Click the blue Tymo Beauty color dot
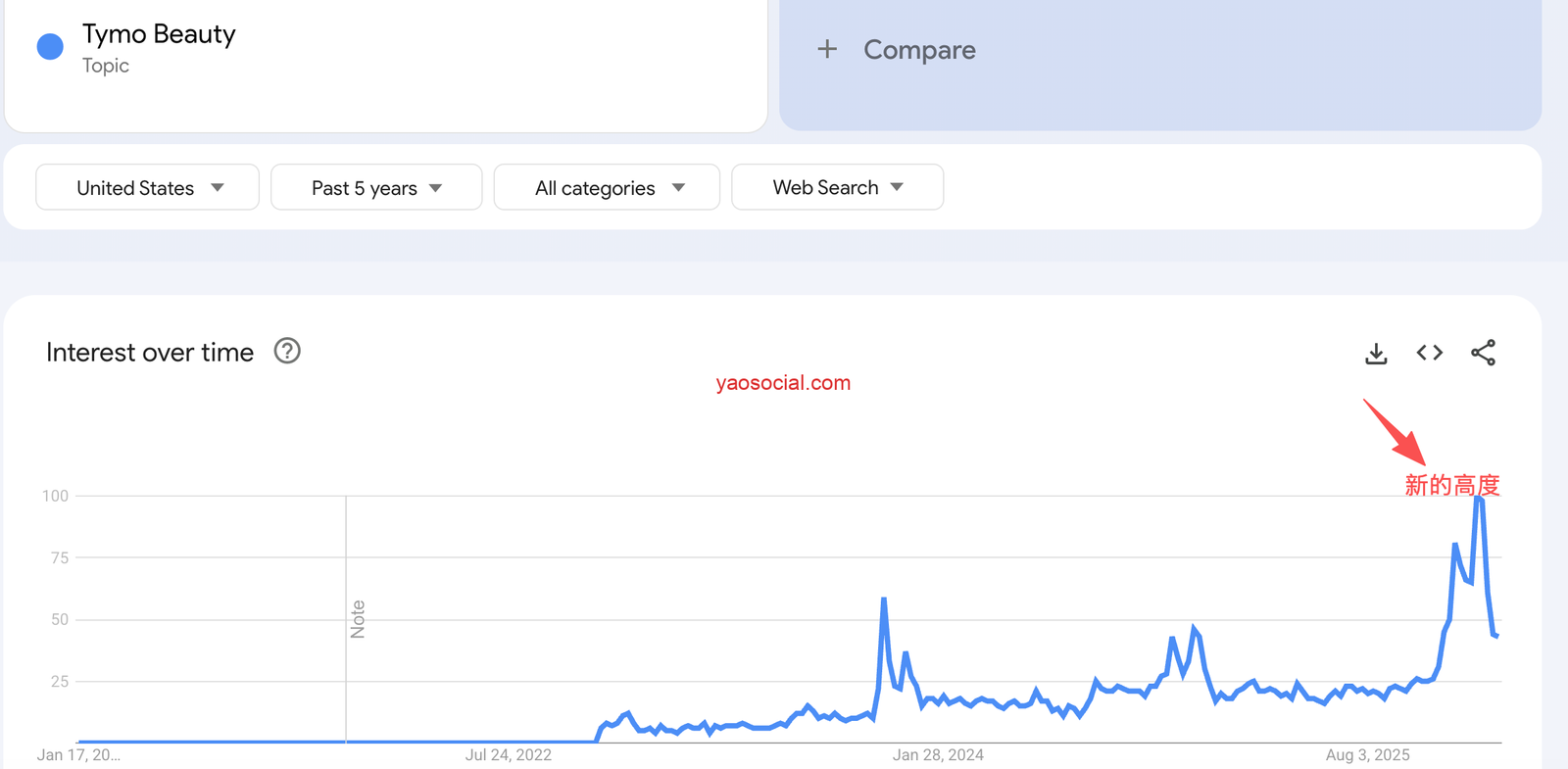Image resolution: width=1568 pixels, height=769 pixels. pos(50,46)
